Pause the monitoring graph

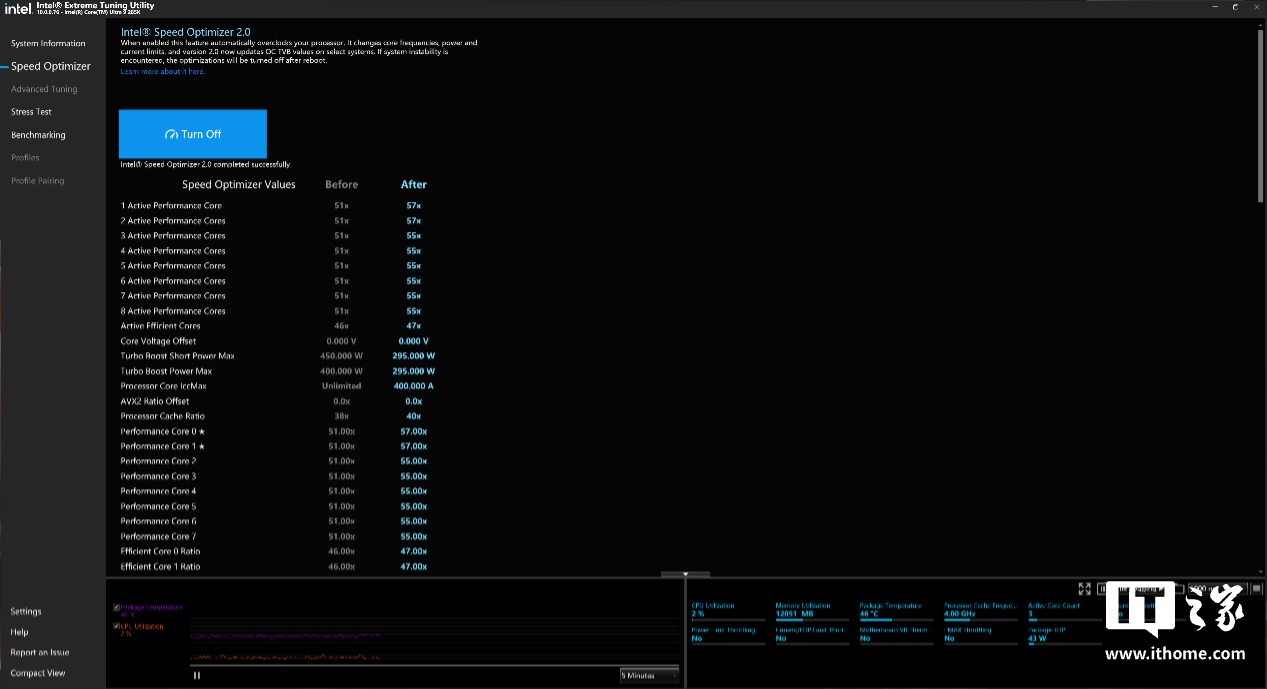[197, 675]
